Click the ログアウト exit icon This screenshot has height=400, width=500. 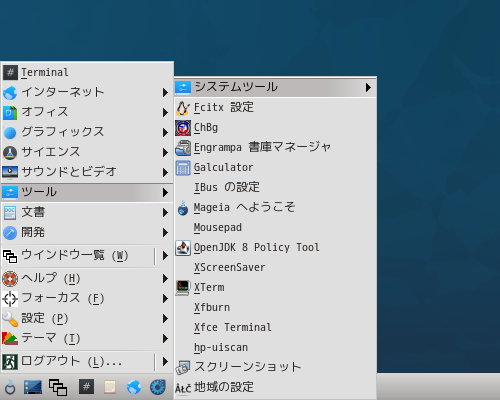click(10, 362)
